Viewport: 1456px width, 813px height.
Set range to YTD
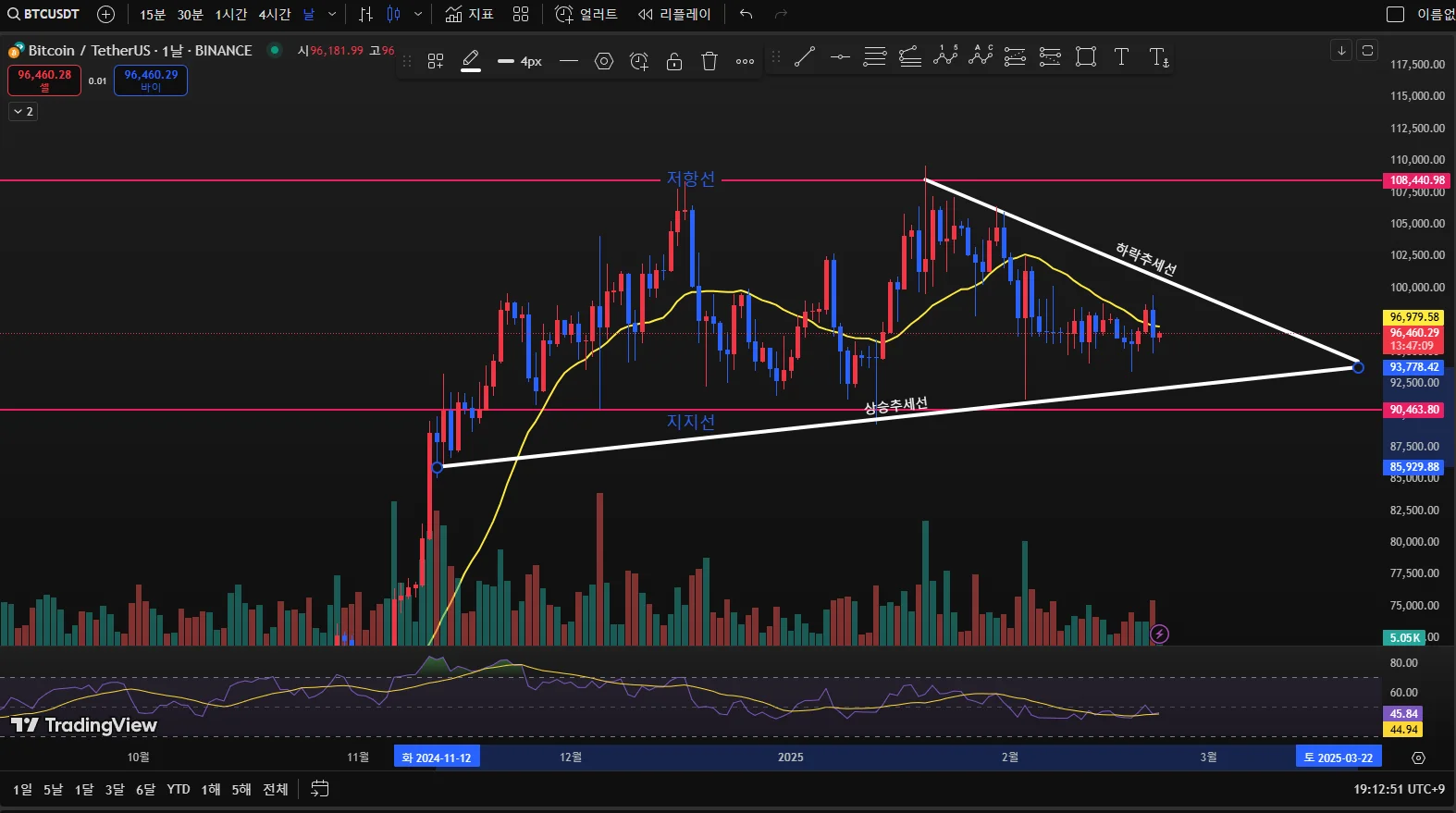[179, 789]
